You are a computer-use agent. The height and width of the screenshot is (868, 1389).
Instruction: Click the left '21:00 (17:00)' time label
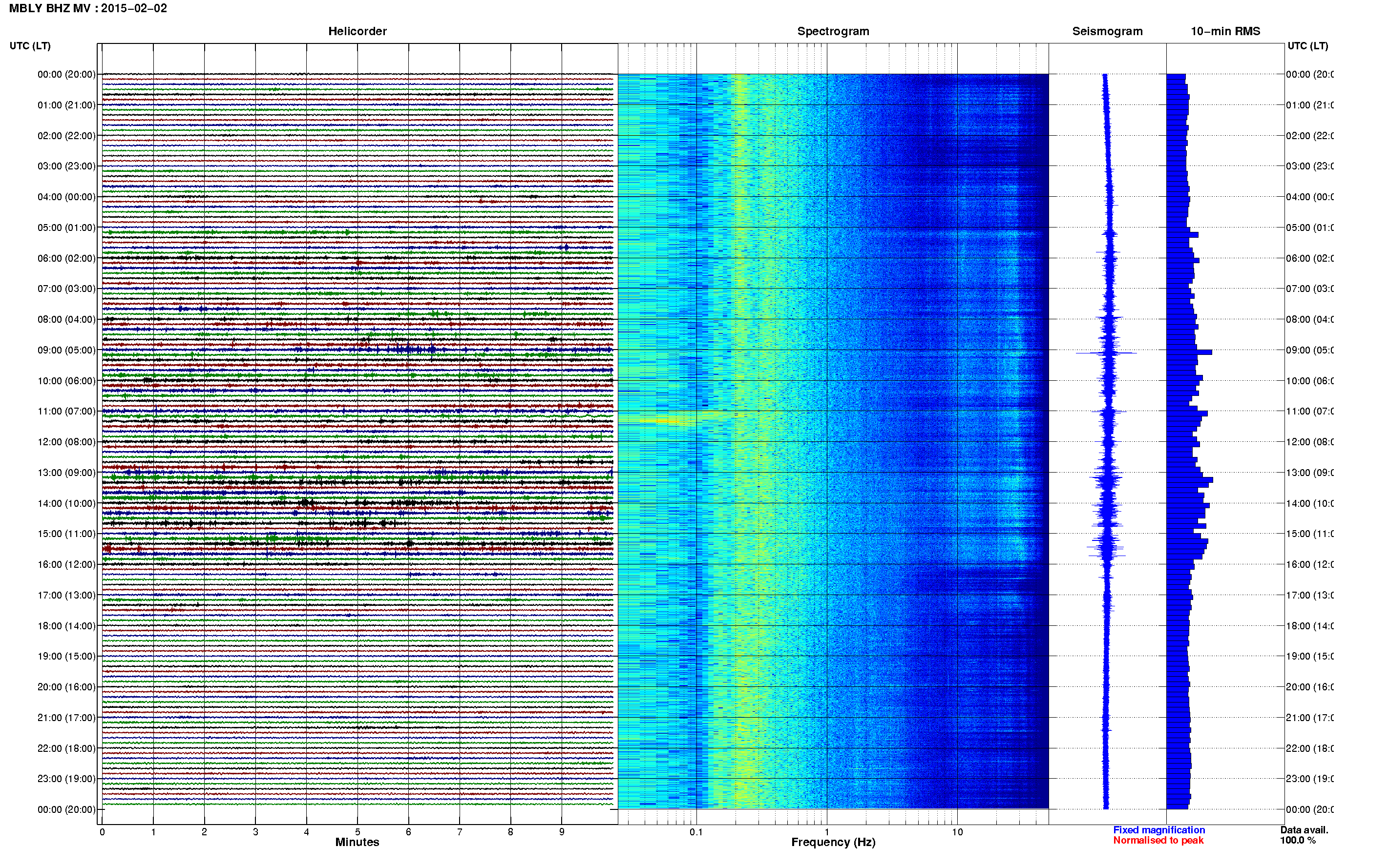[66, 718]
